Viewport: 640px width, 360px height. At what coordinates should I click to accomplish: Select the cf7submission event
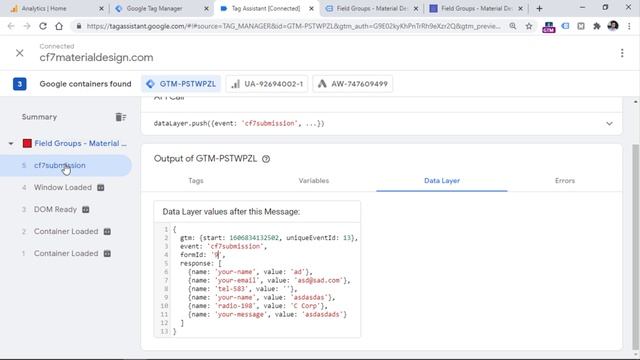[x=65, y=165]
